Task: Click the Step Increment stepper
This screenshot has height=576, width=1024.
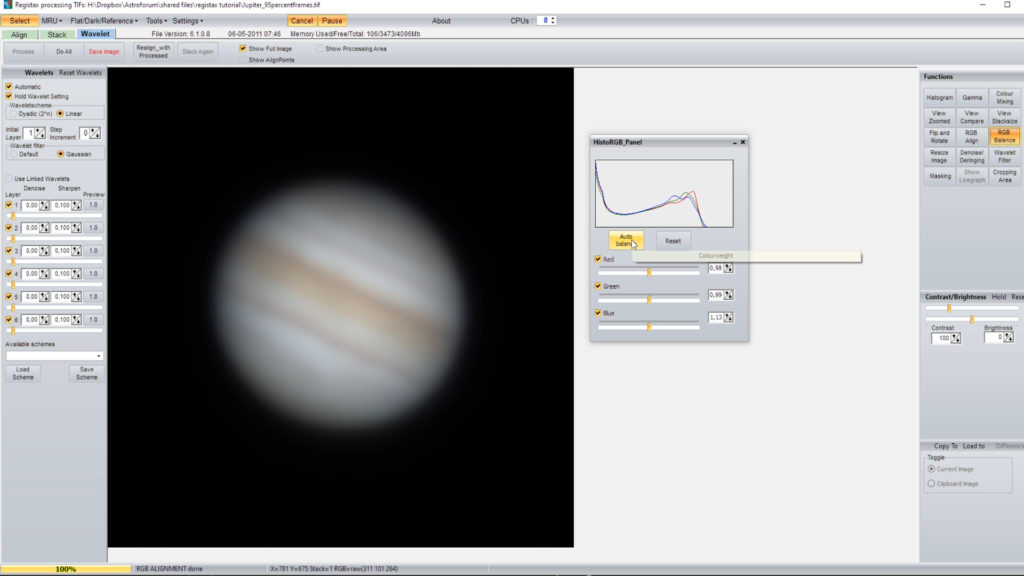Action: click(95, 133)
